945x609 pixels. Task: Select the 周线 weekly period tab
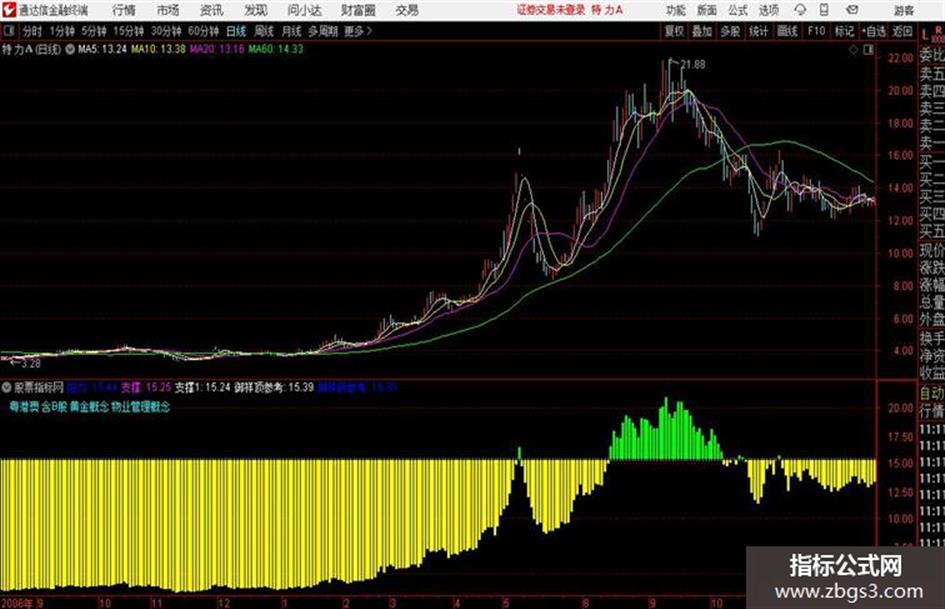pos(264,31)
